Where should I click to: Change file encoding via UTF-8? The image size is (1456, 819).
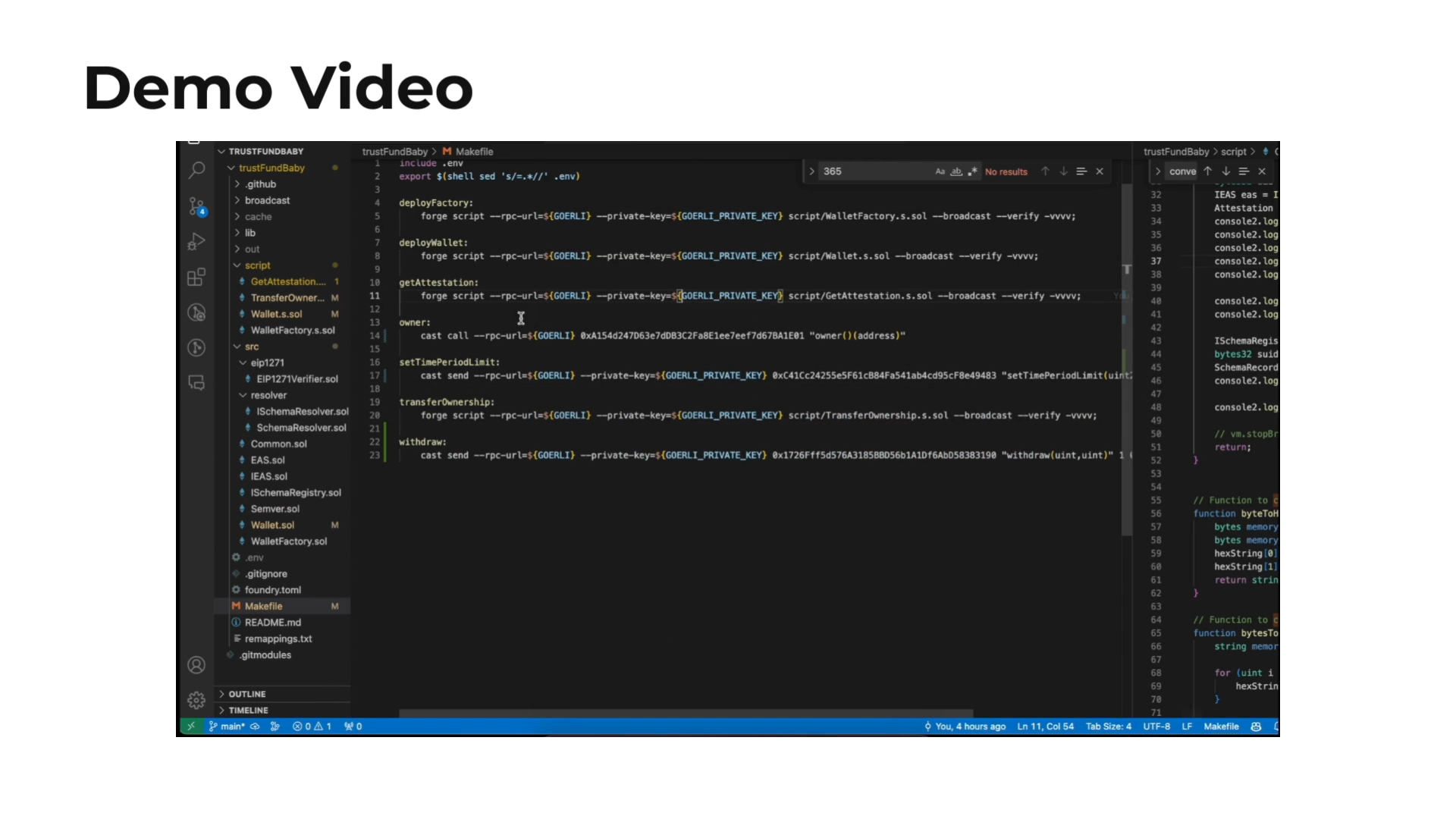point(1156,726)
